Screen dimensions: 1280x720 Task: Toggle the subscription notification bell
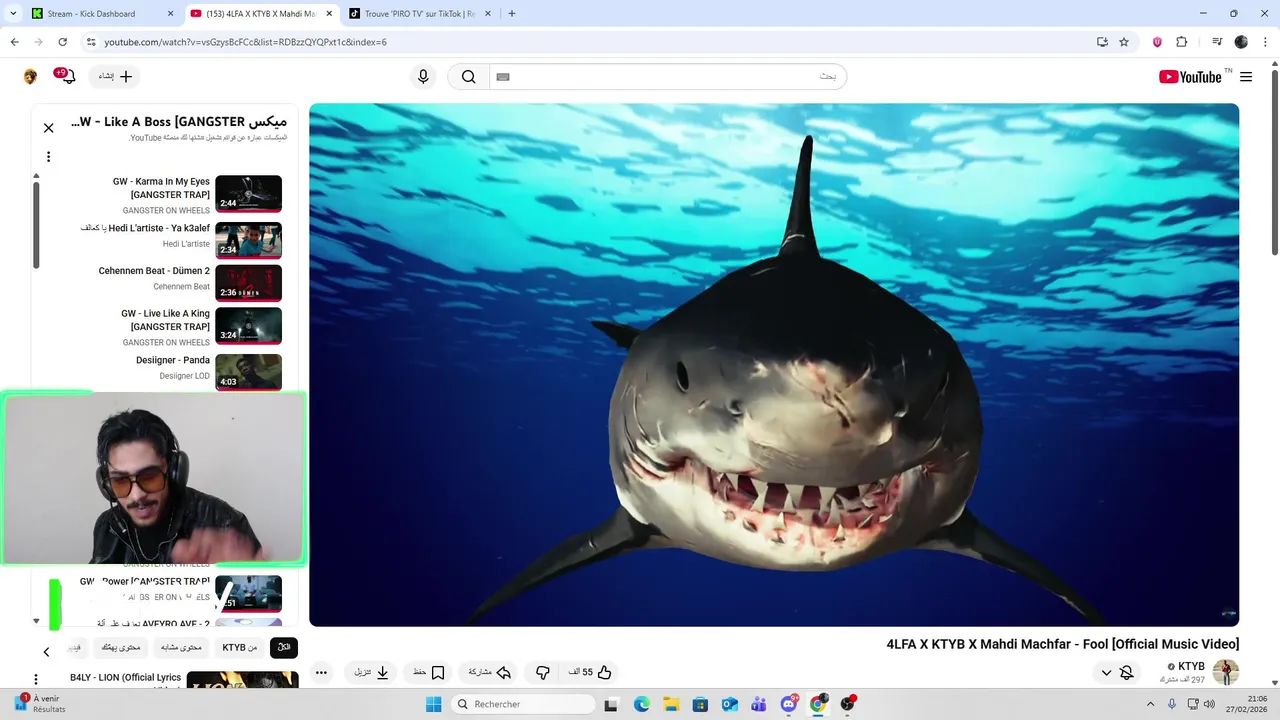coord(1127,673)
